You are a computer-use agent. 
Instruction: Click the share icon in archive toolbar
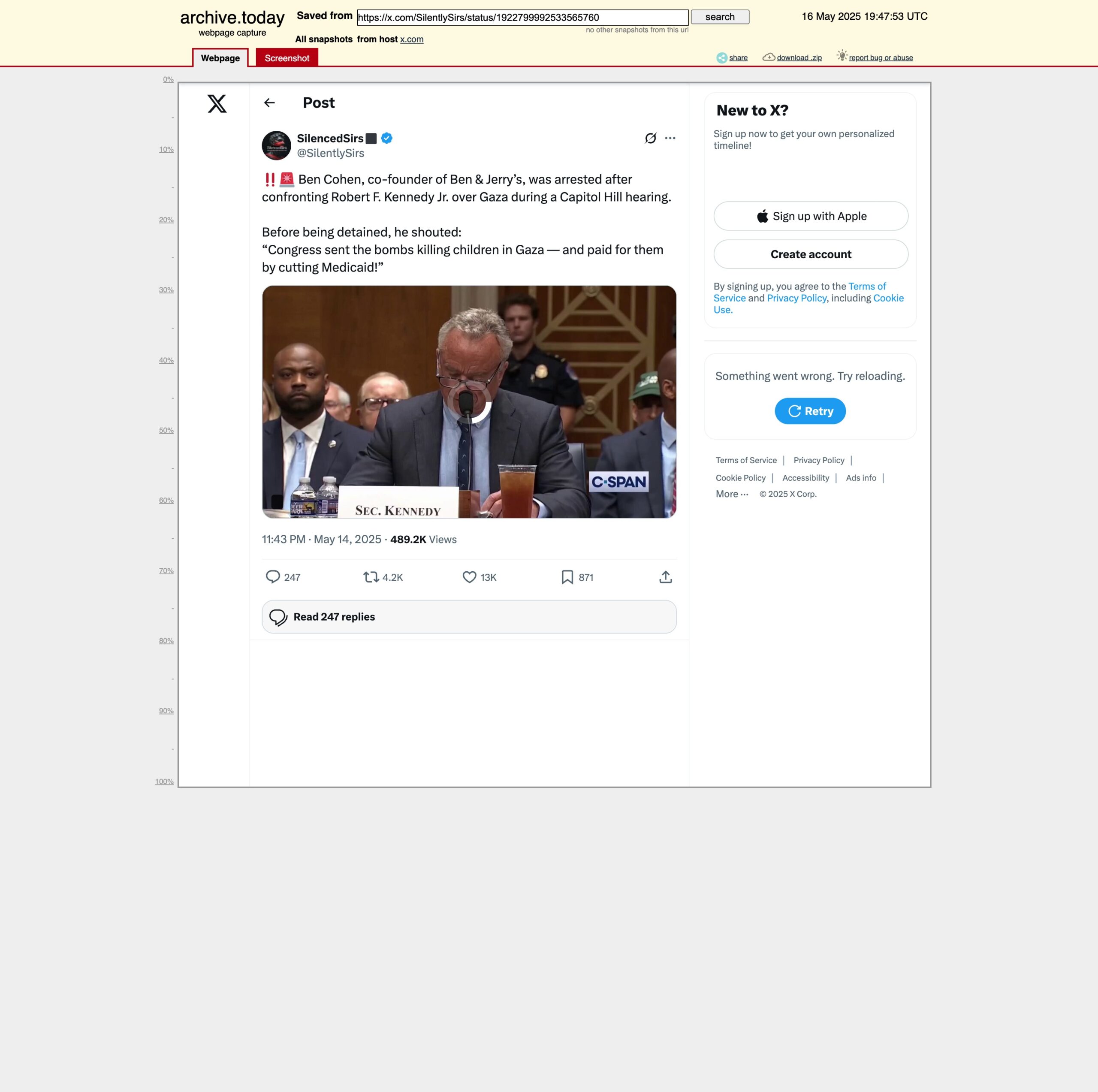point(721,58)
